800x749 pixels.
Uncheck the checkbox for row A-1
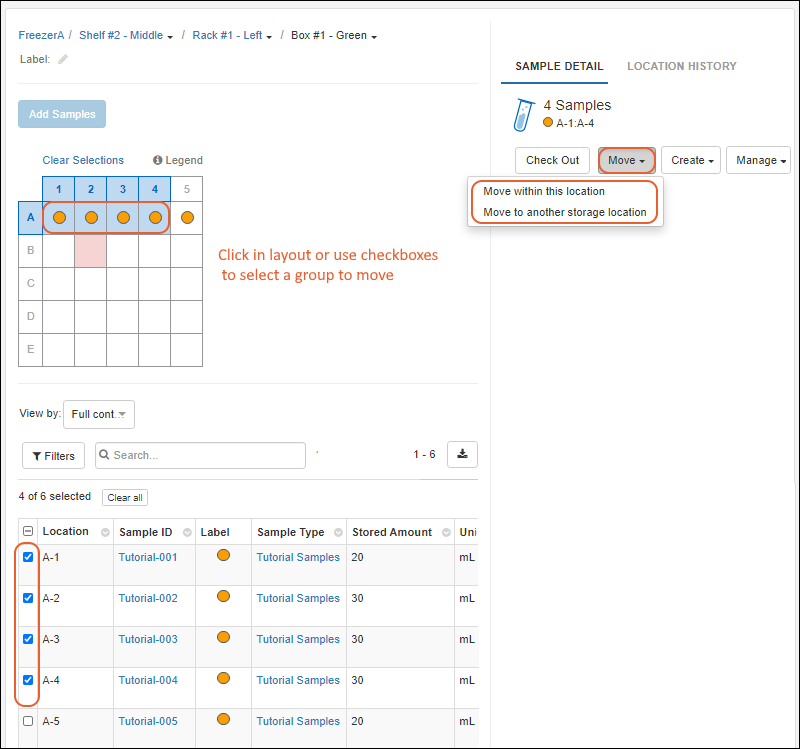[x=28, y=557]
